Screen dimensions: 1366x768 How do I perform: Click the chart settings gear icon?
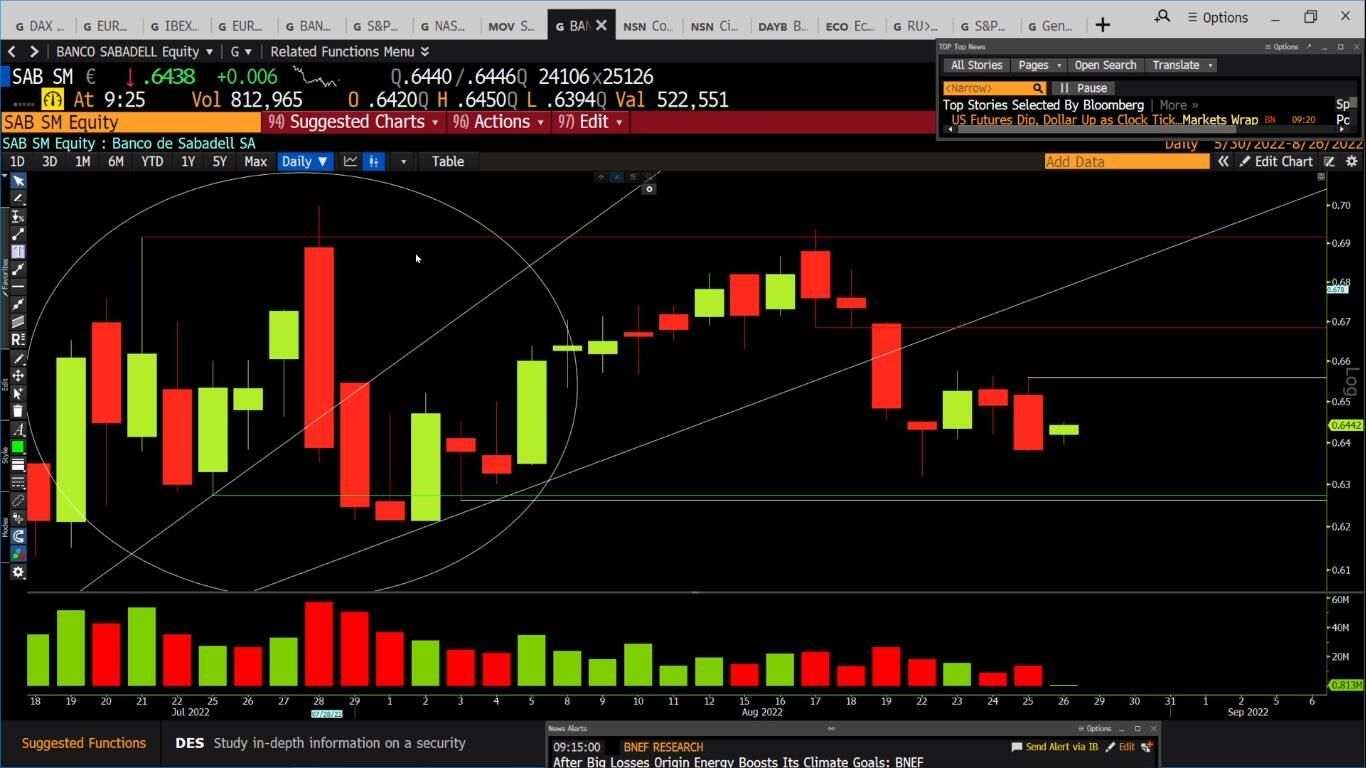click(x=1352, y=161)
